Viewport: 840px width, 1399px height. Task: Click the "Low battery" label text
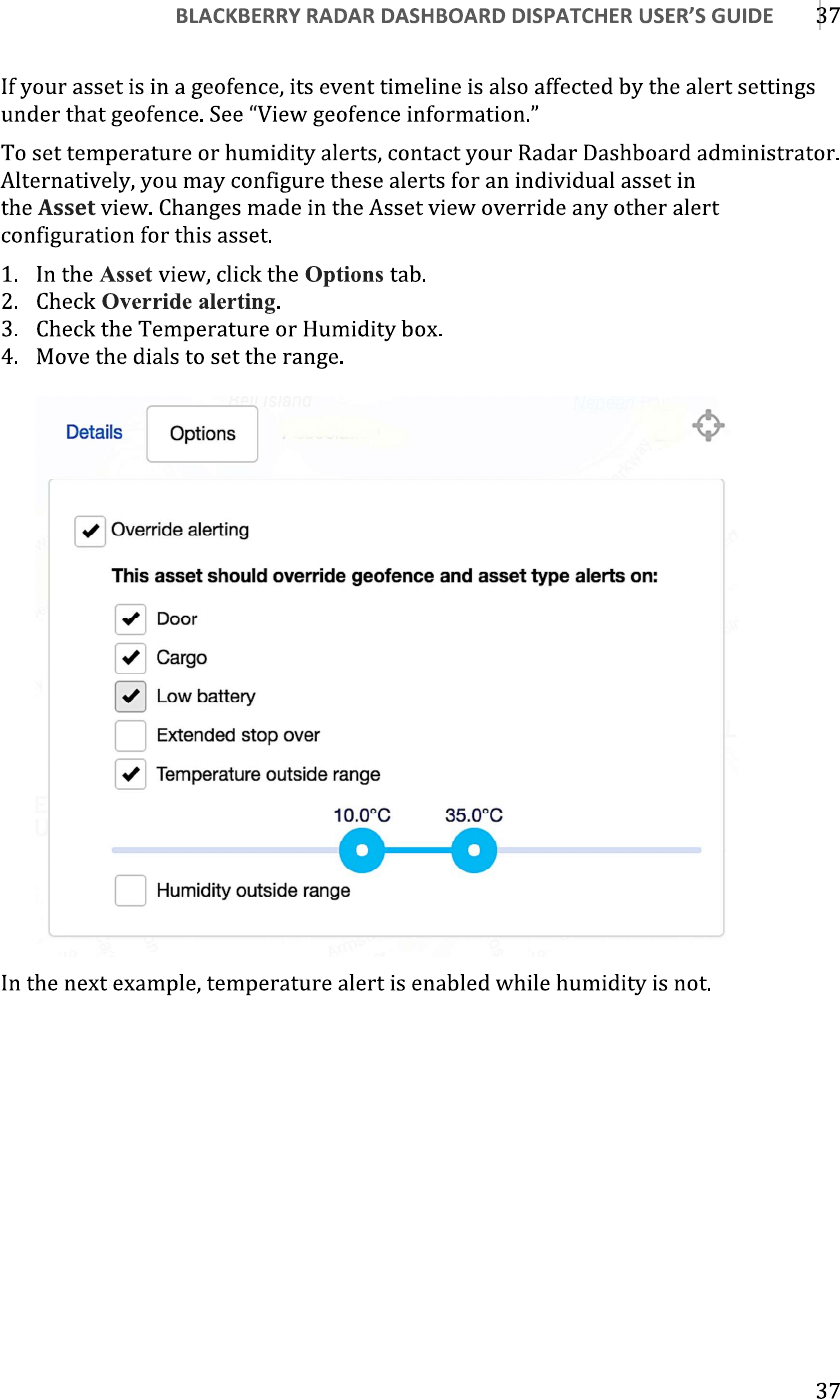coord(206,696)
